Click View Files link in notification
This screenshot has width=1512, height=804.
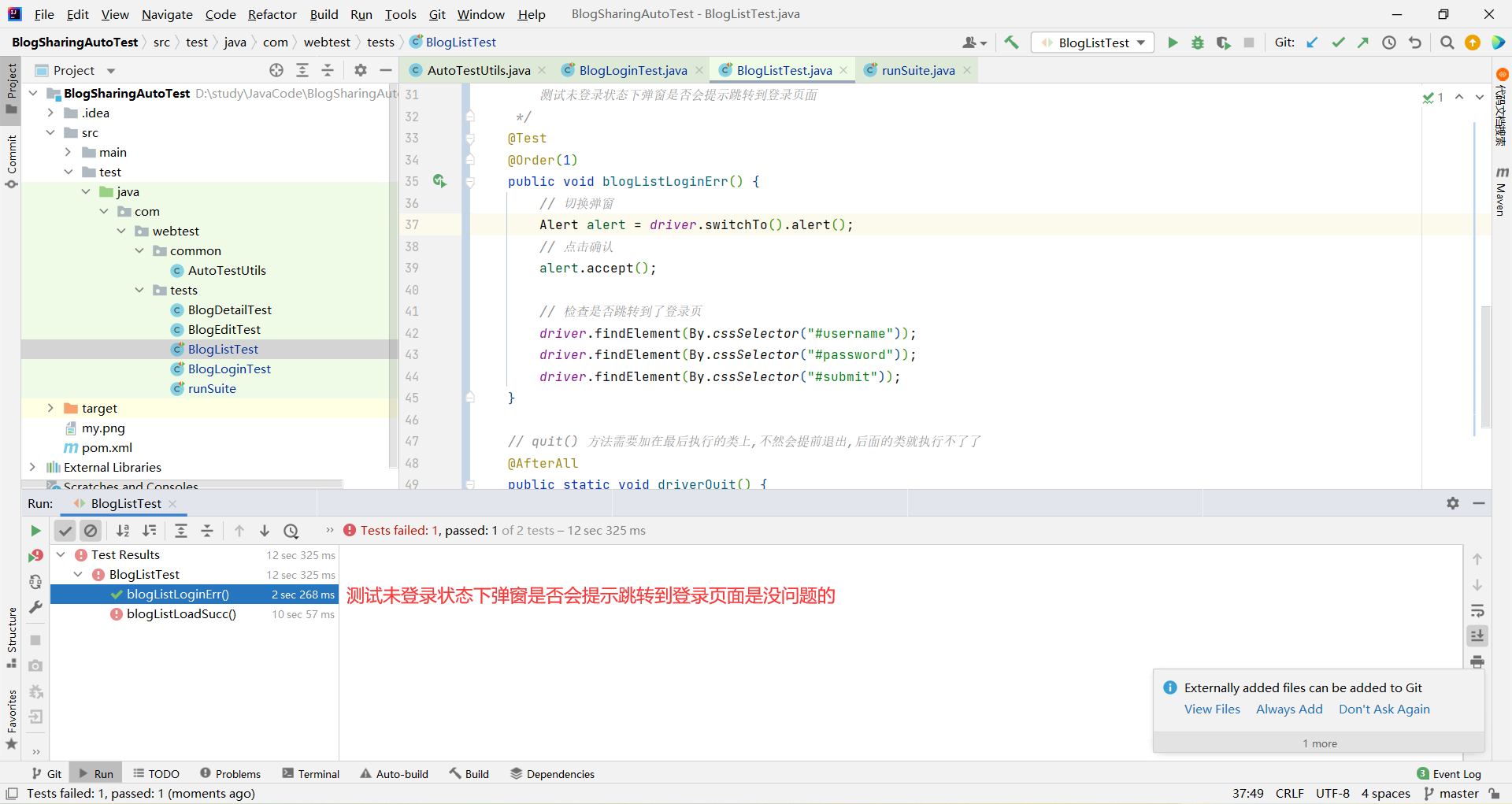pos(1212,709)
